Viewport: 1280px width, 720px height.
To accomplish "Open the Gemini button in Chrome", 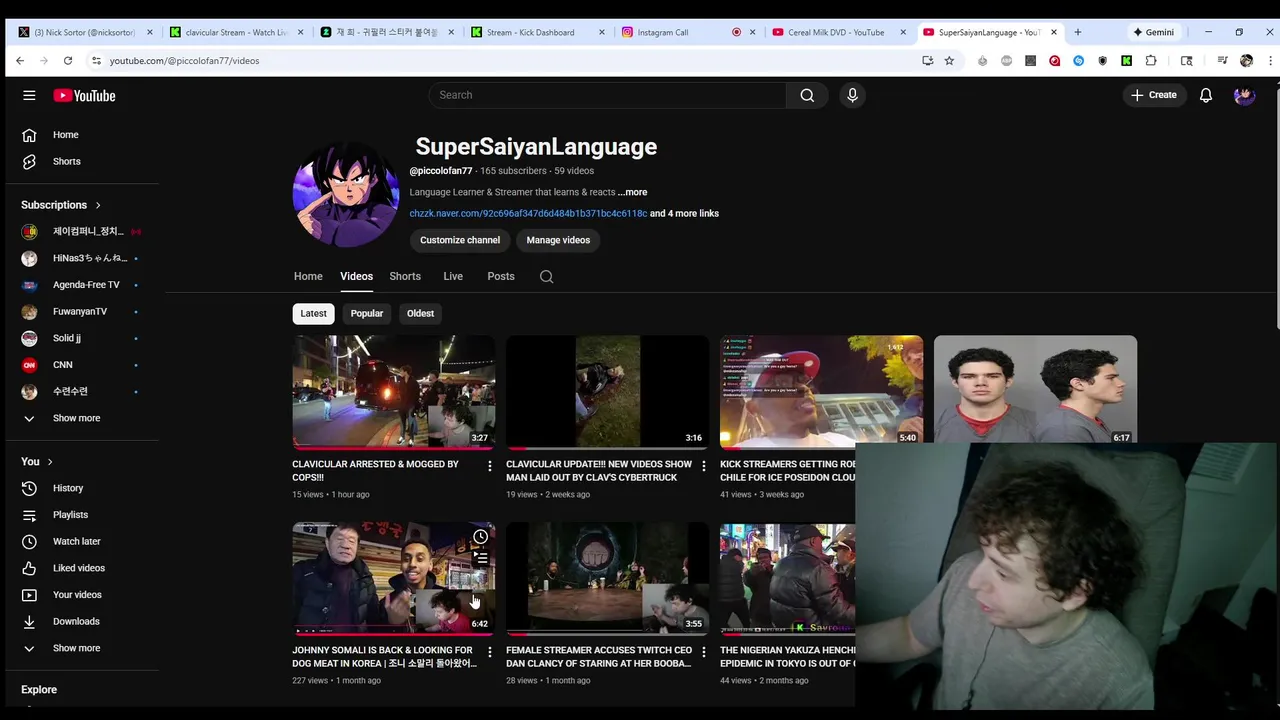I will [1153, 32].
